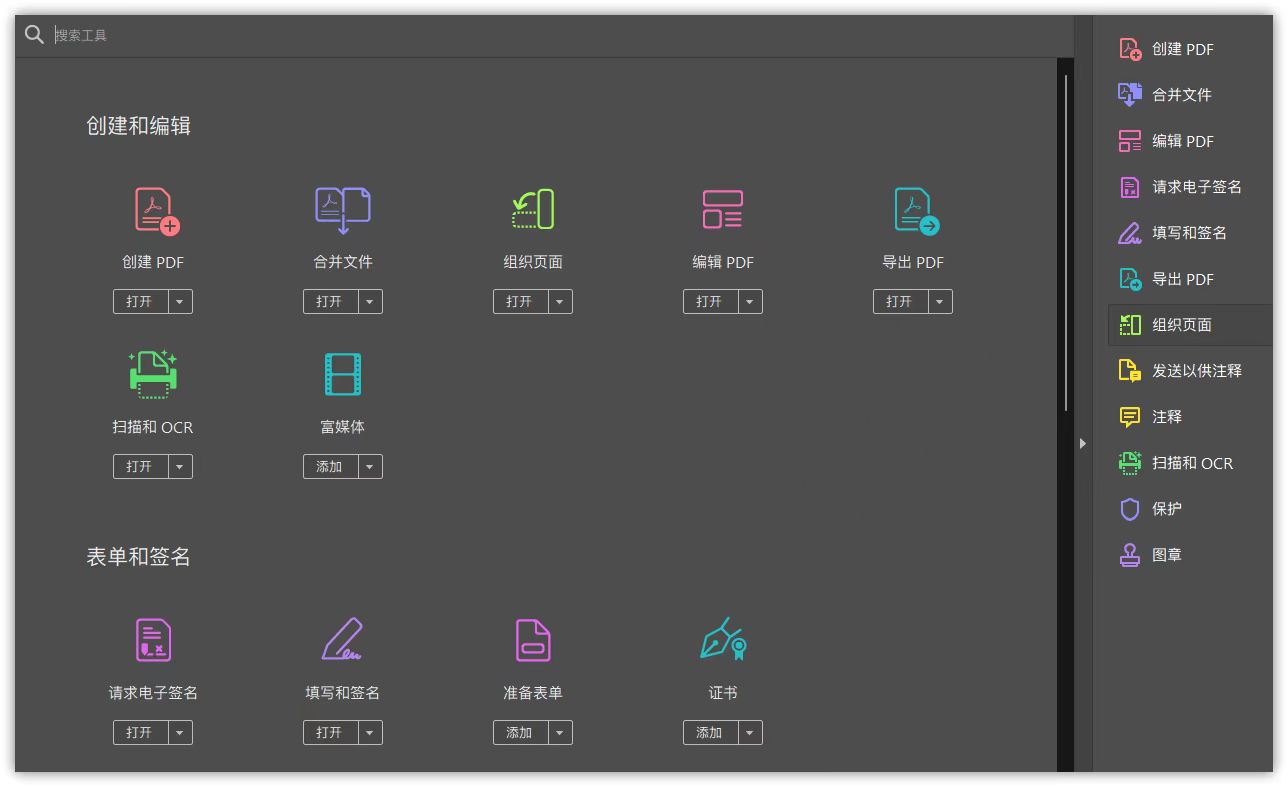Viewport: 1288px width, 787px height.
Task: Open the 创建 PDF tool via 打开 button
Action: pos(140,301)
